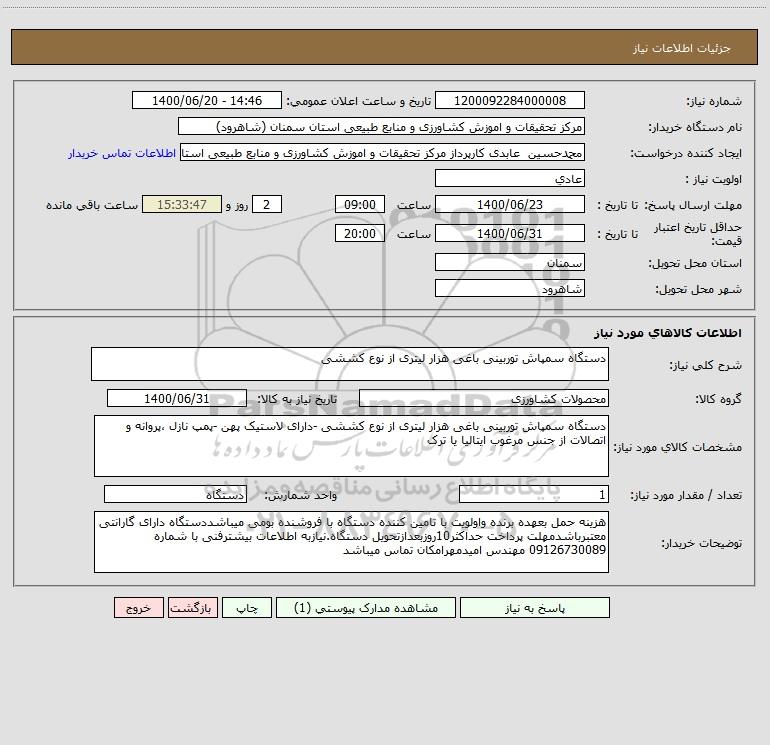The width and height of the screenshot is (770, 745).
Task: Click the product need date field
Action: [177, 398]
